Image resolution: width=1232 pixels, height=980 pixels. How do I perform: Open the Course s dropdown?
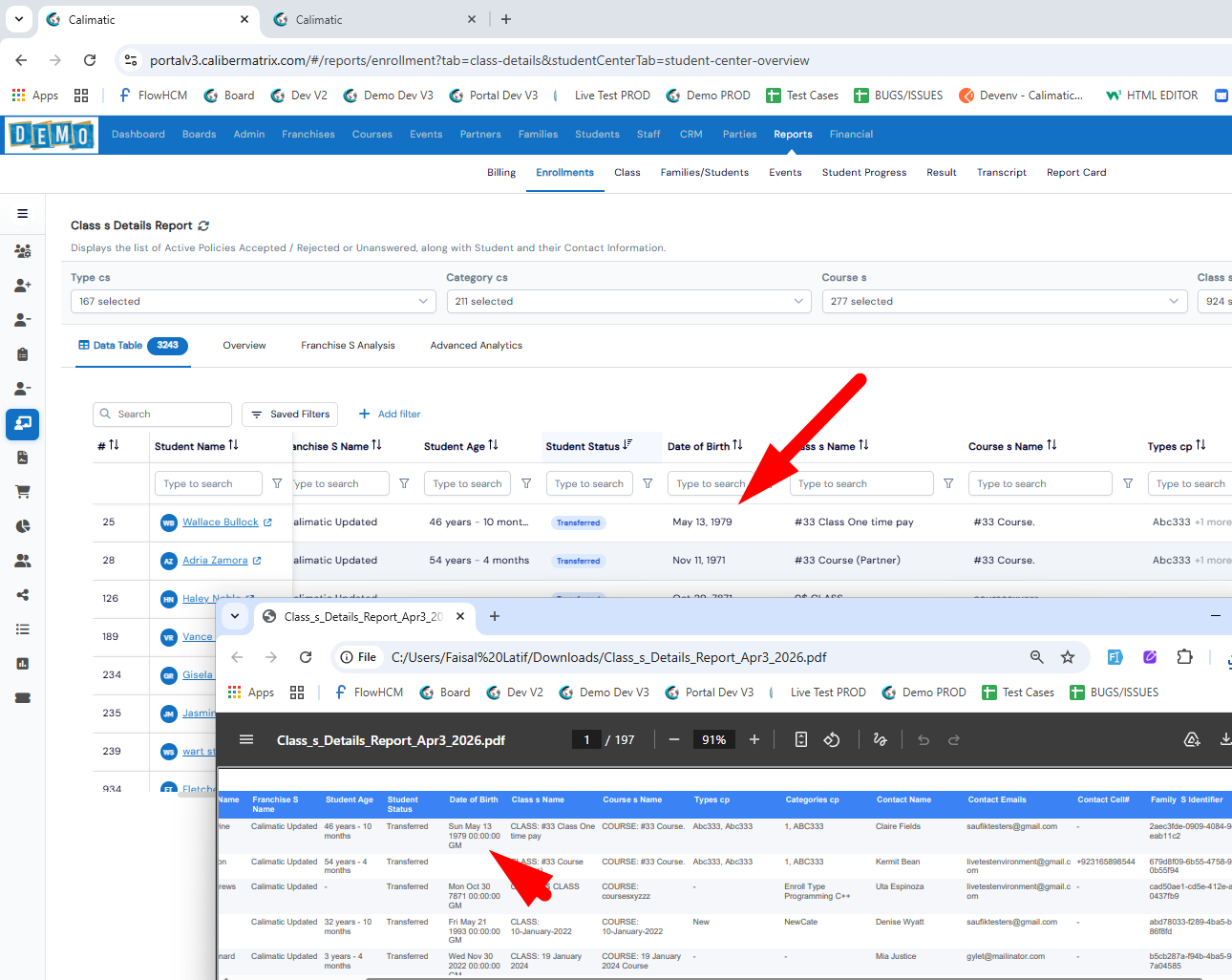coord(1005,302)
